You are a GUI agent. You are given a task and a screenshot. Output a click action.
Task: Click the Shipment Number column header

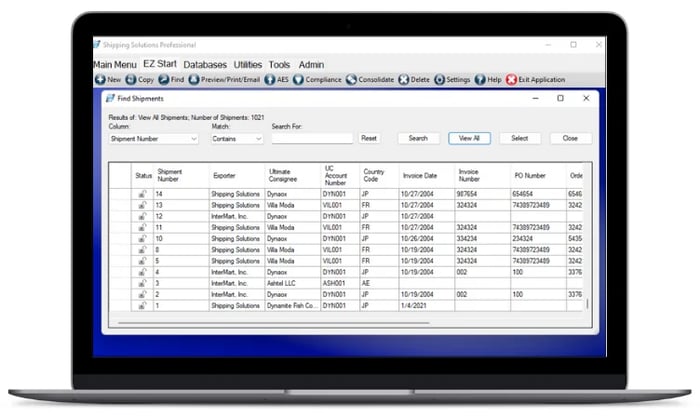click(181, 175)
